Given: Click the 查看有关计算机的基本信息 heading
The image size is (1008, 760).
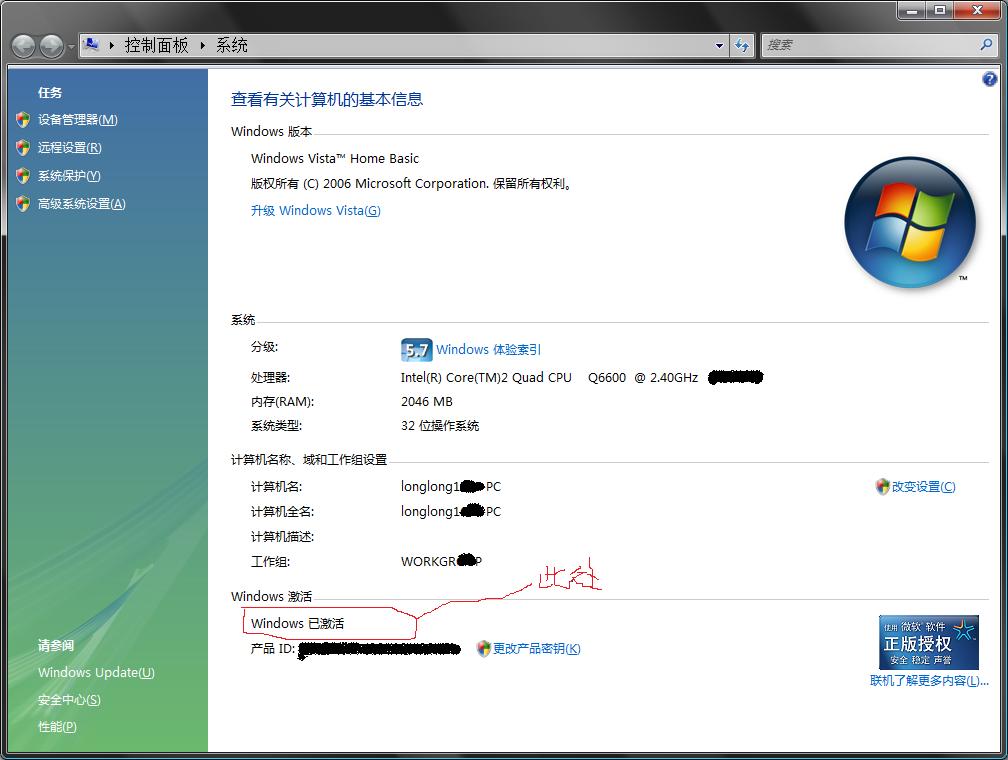Looking at the screenshot, I should [327, 99].
